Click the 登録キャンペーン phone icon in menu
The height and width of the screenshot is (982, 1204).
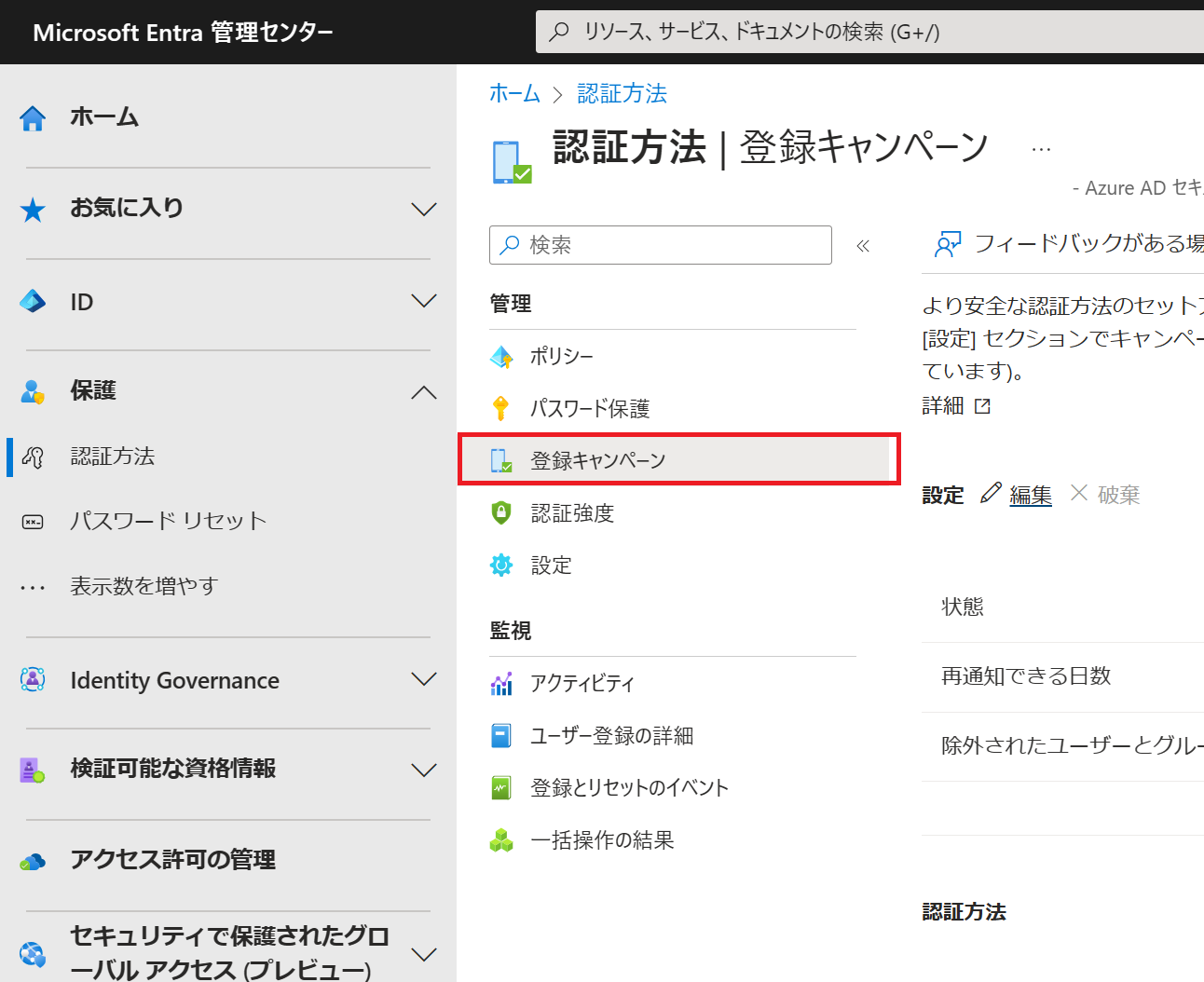tap(501, 460)
